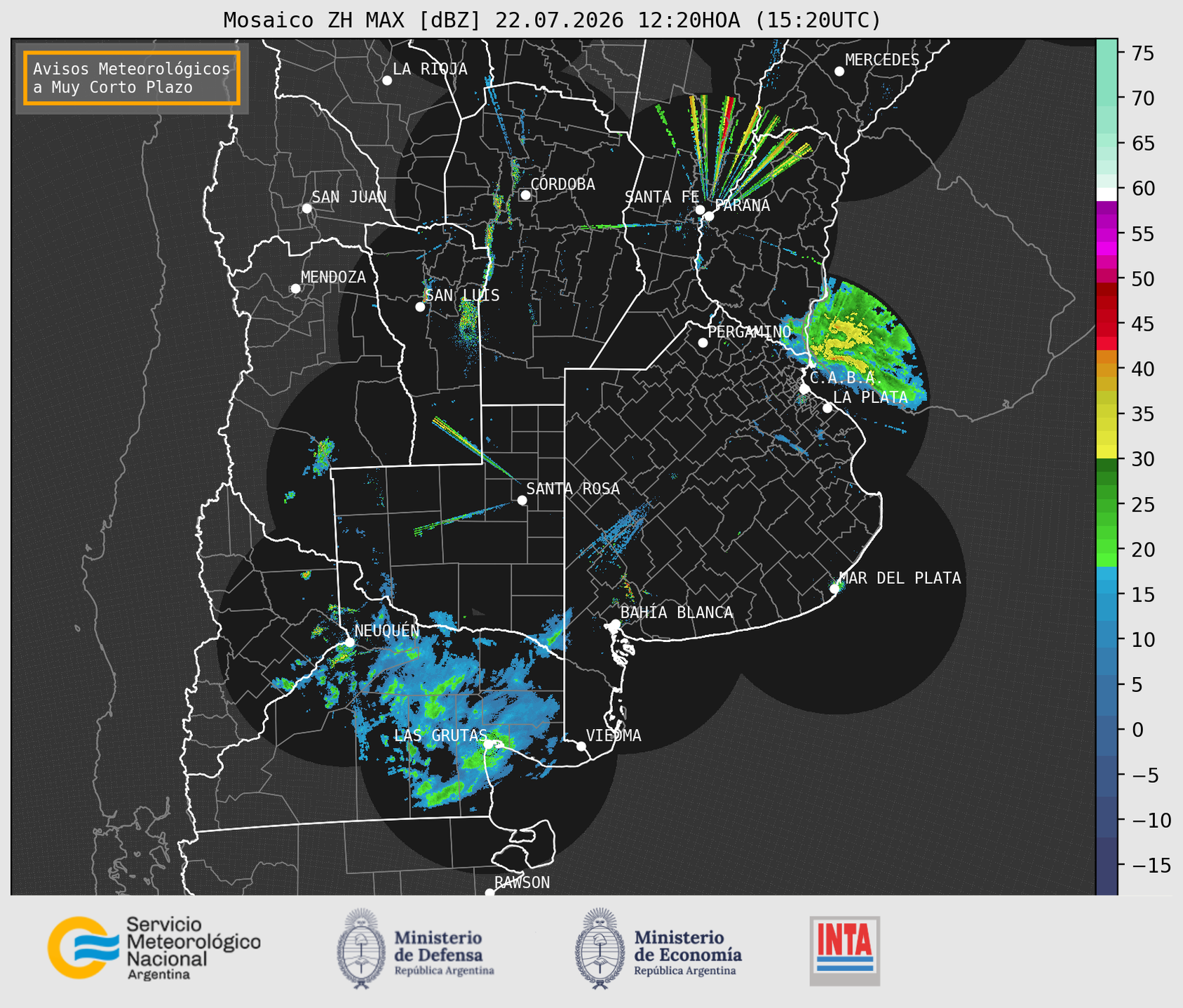Click the MENDOZA city marker dot
The width and height of the screenshot is (1183, 1008).
pos(295,289)
